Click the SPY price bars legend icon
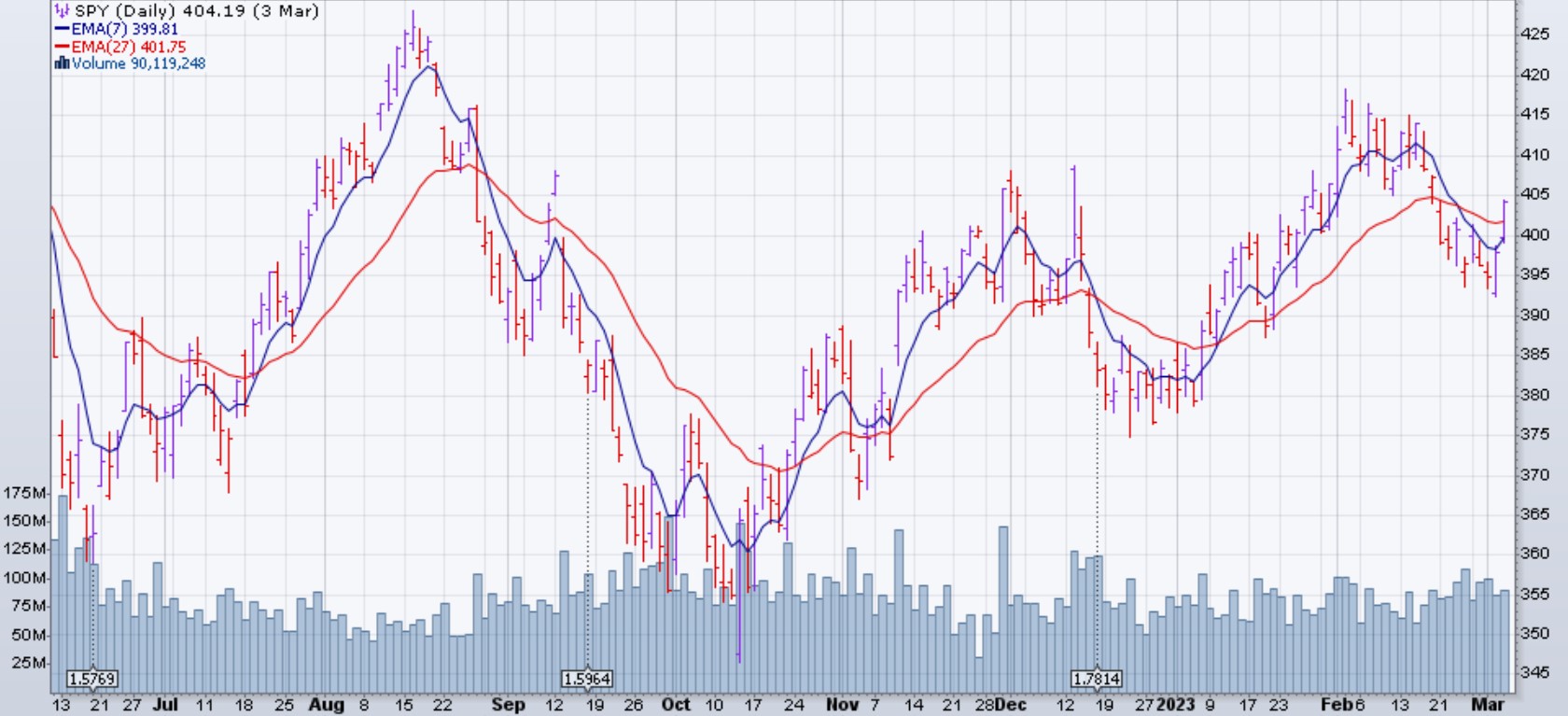The image size is (1568, 716). [62, 11]
